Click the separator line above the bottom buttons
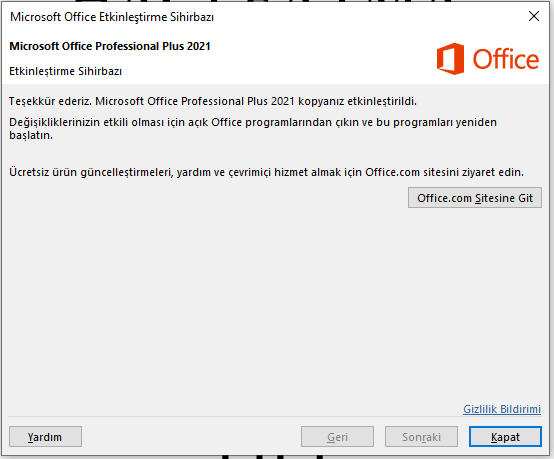This screenshot has height=459, width=554. pyautogui.click(x=275, y=417)
